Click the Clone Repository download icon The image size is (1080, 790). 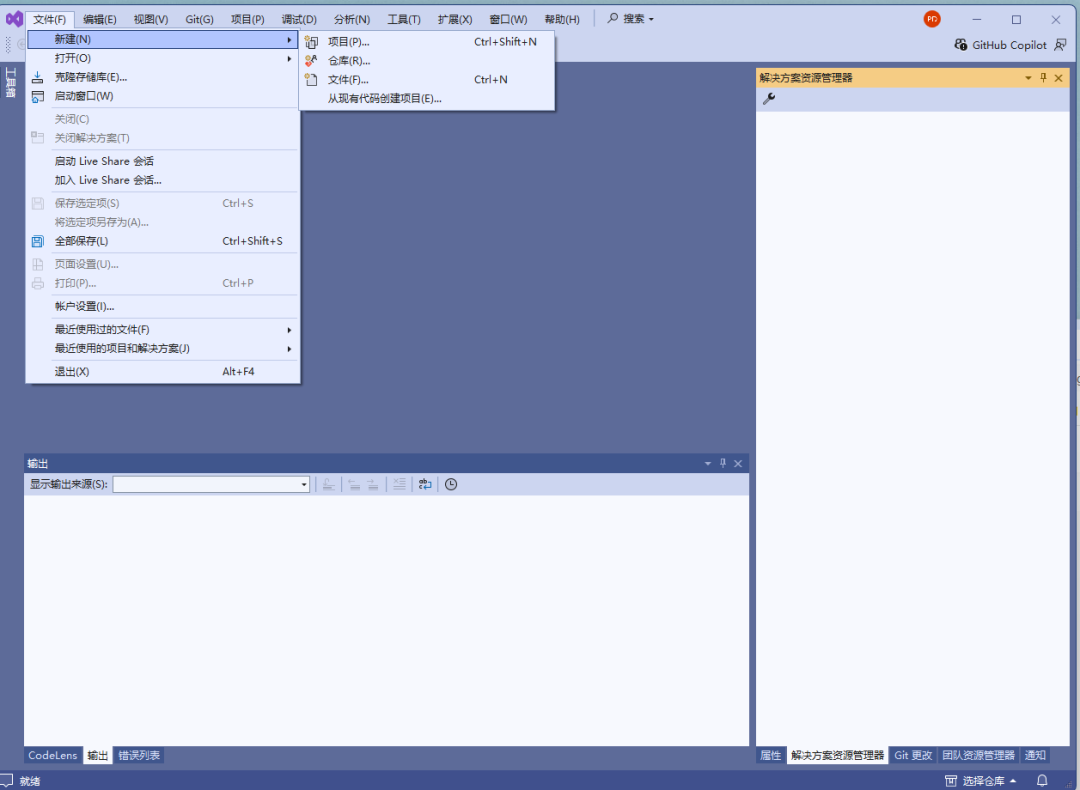[37, 77]
